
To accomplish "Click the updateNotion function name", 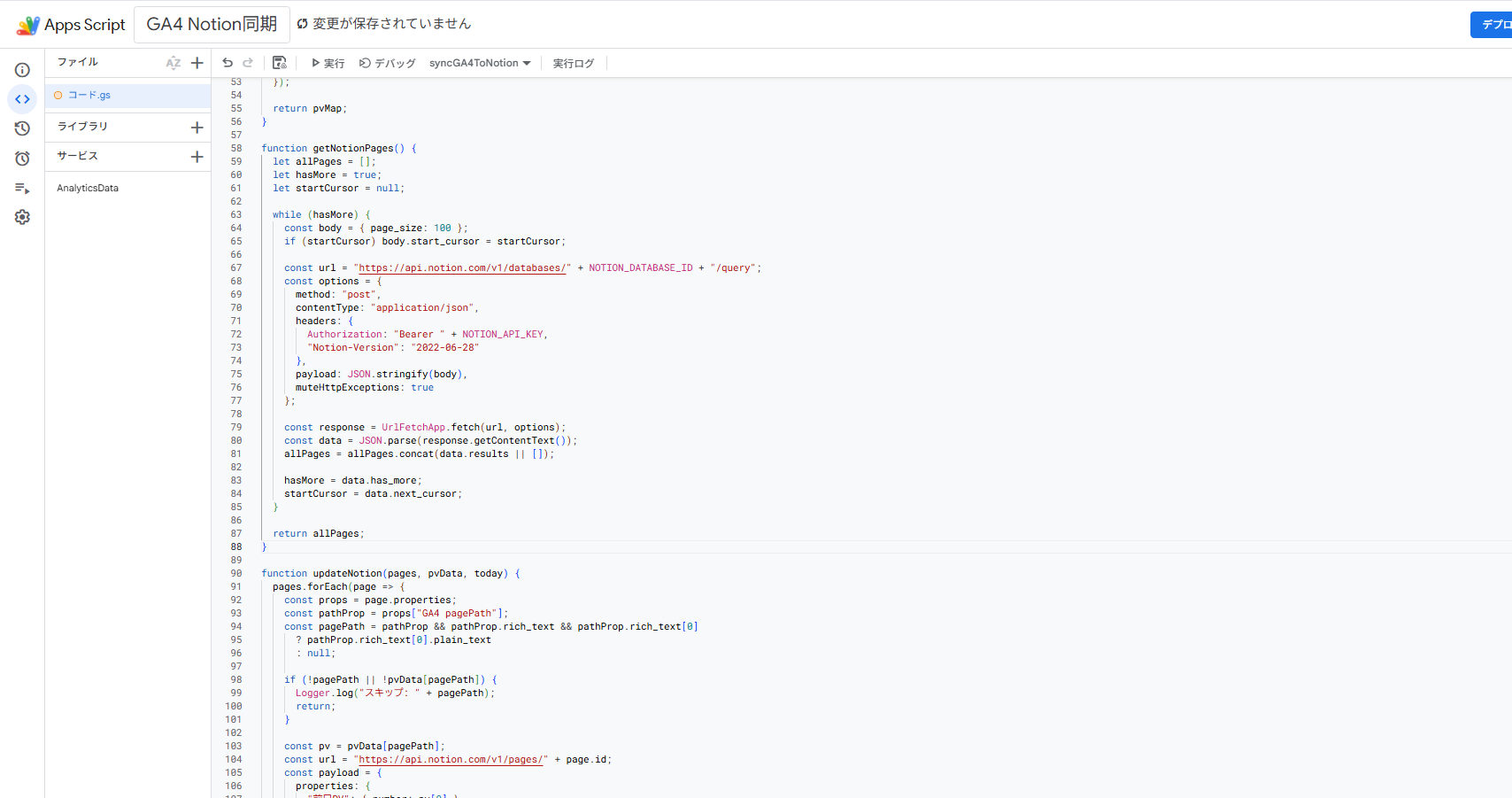I will (347, 573).
